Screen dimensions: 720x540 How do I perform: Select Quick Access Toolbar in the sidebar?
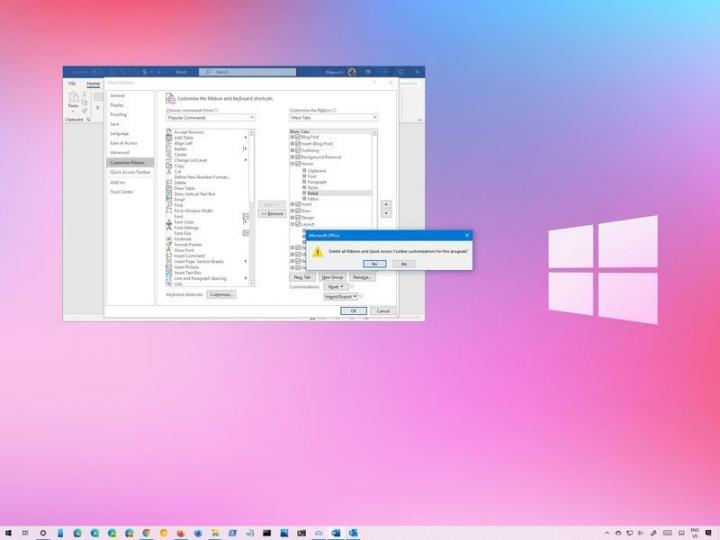[x=128, y=172]
